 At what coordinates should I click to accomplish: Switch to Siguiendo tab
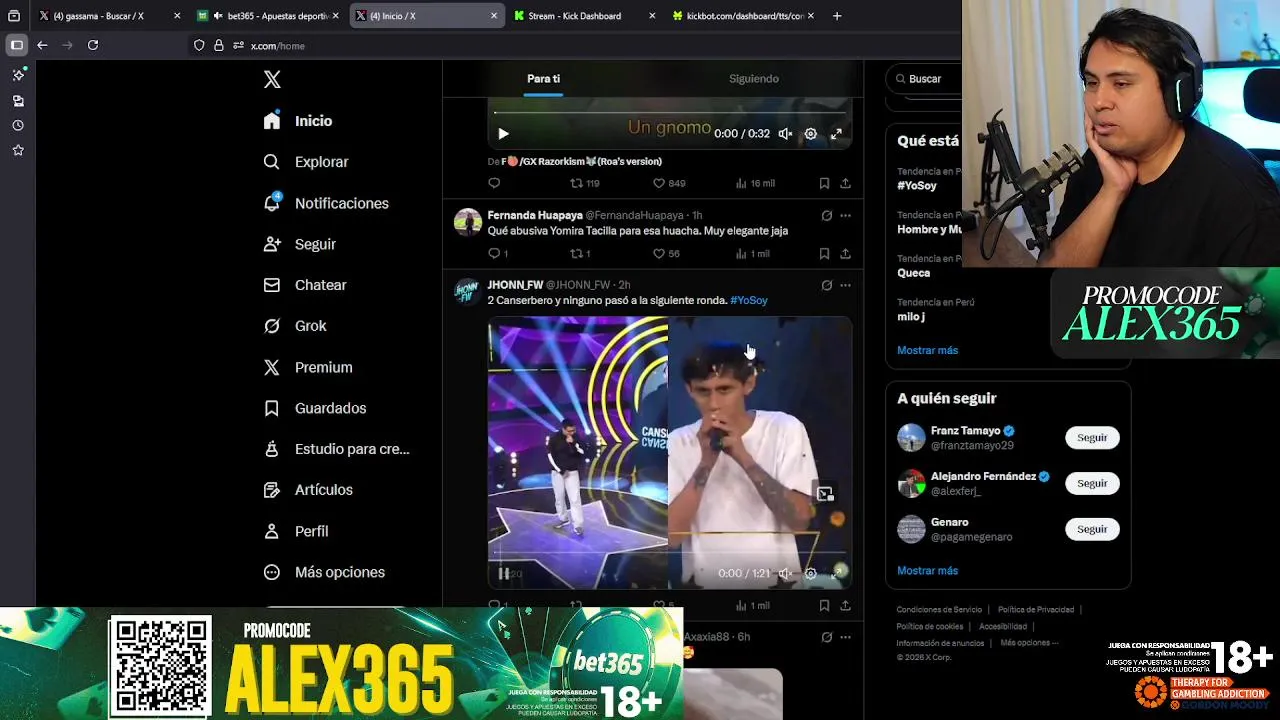point(753,78)
